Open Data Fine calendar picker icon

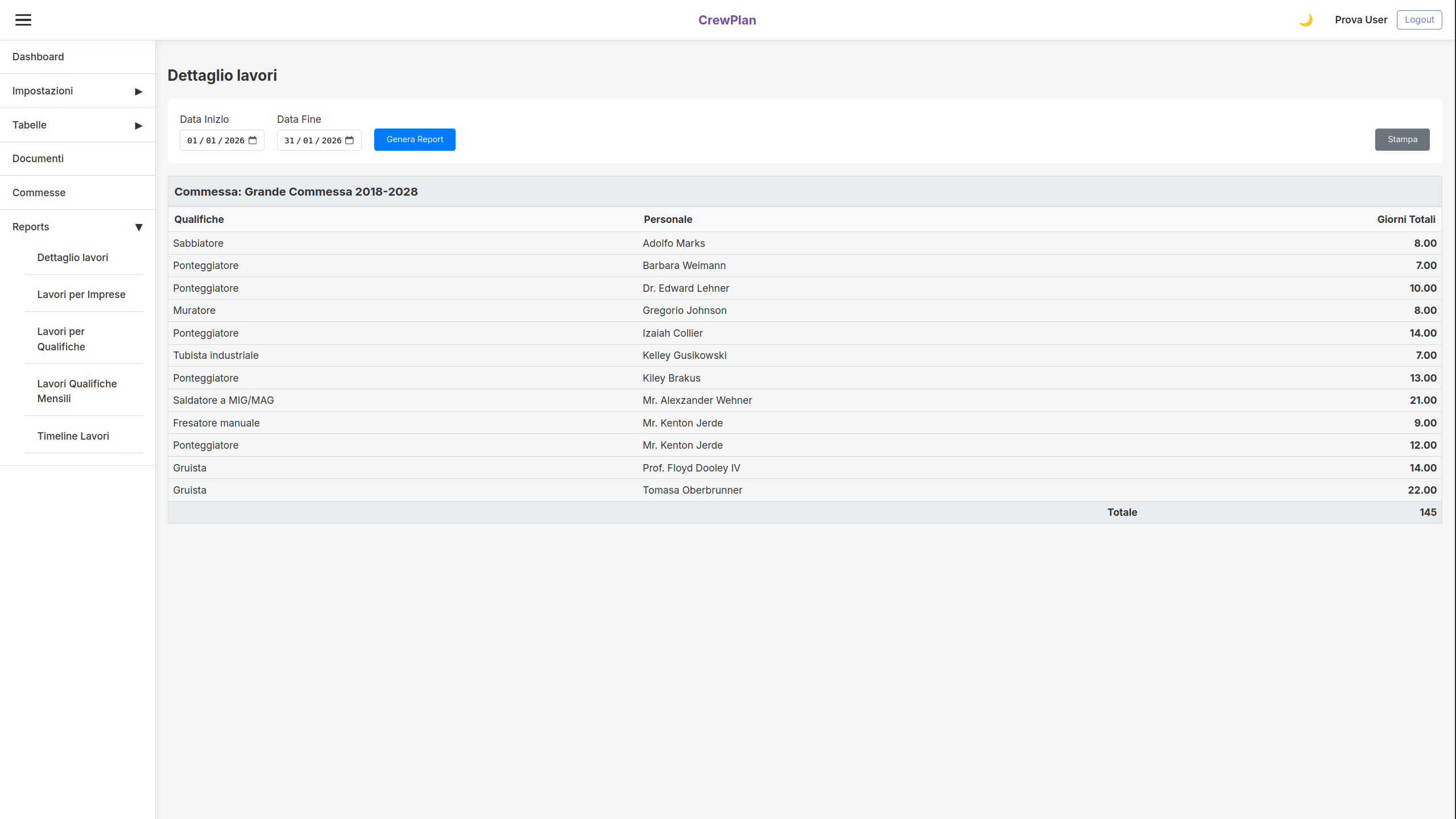(350, 140)
